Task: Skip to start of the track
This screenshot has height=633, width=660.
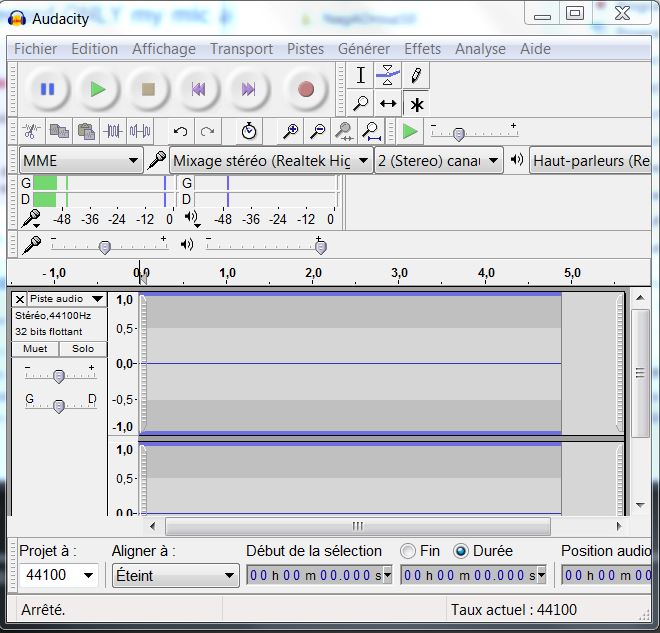Action: click(198, 89)
